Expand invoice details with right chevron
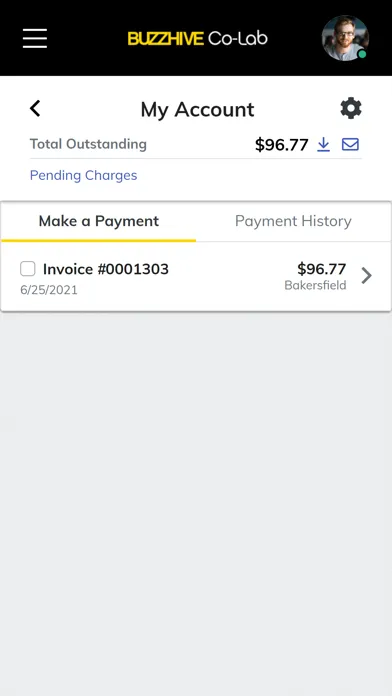The width and height of the screenshot is (392, 696). (x=367, y=276)
